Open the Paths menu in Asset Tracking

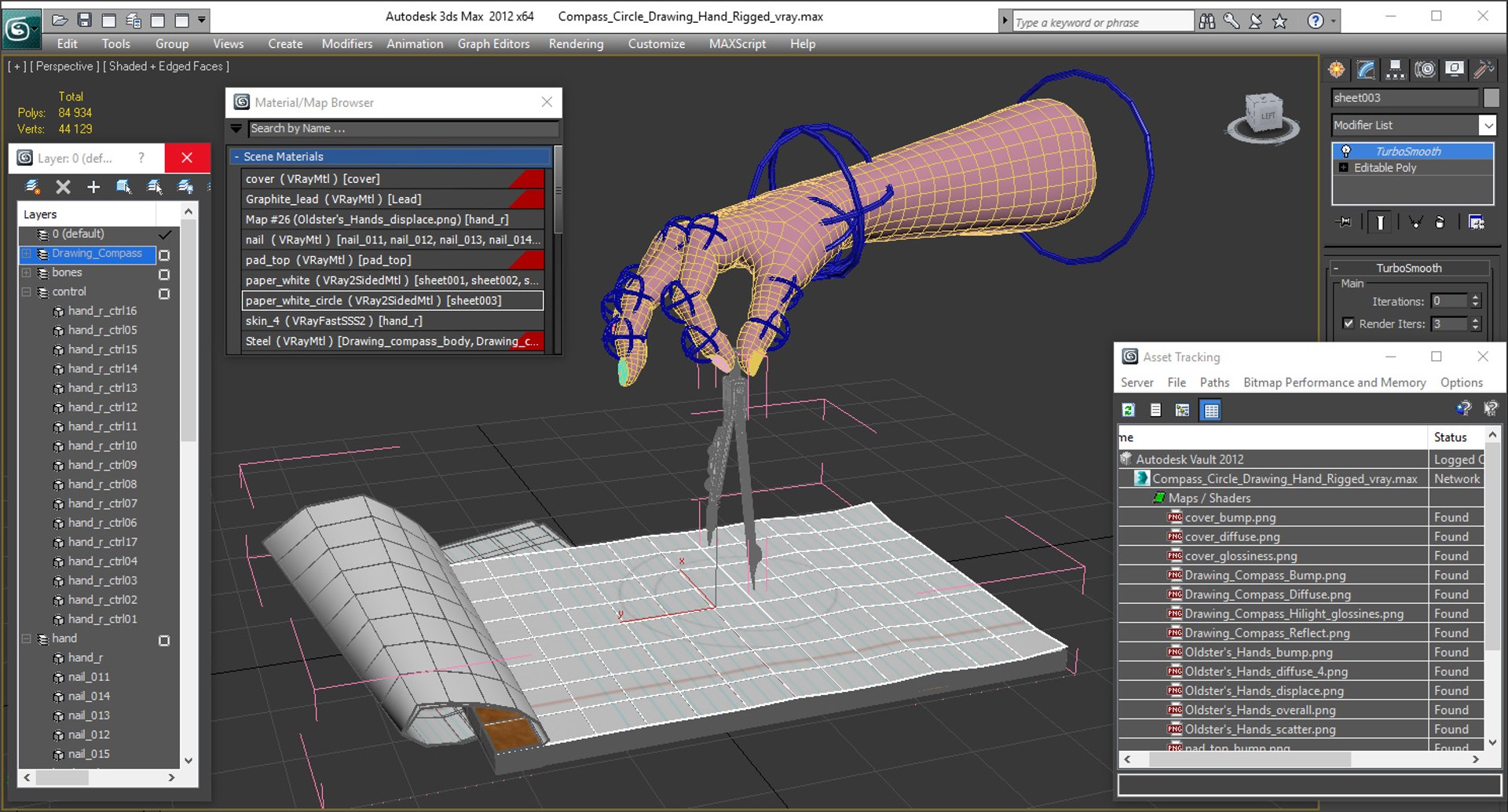[x=1214, y=382]
